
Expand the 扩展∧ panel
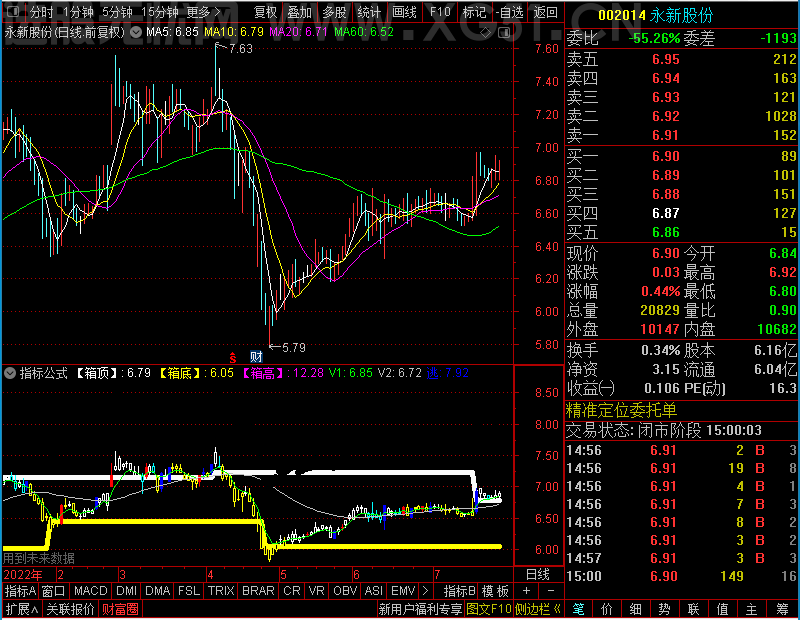(22, 609)
